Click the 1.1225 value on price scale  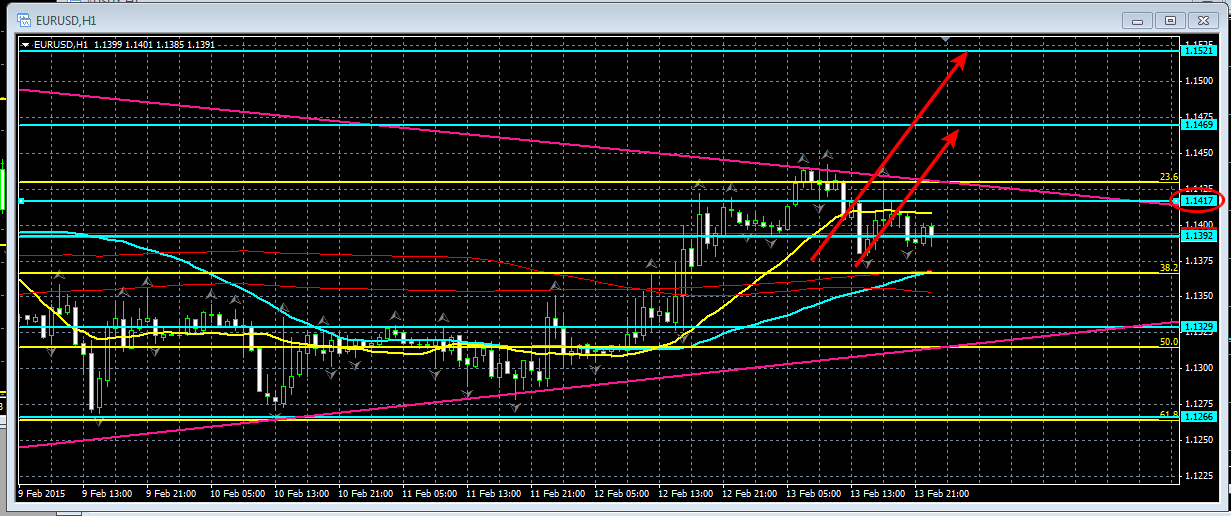coord(1200,476)
